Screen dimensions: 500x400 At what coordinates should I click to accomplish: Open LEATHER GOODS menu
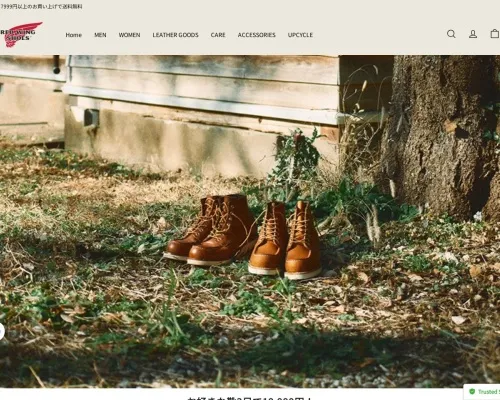click(175, 35)
